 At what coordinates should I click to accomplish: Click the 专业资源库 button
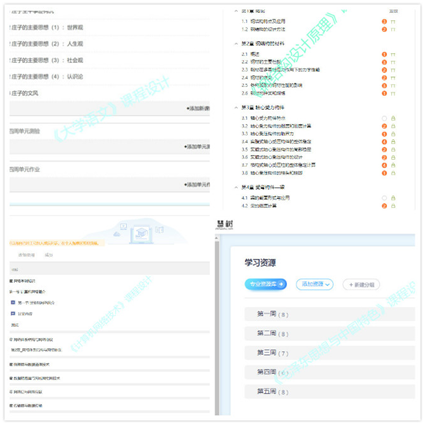[x=266, y=284]
